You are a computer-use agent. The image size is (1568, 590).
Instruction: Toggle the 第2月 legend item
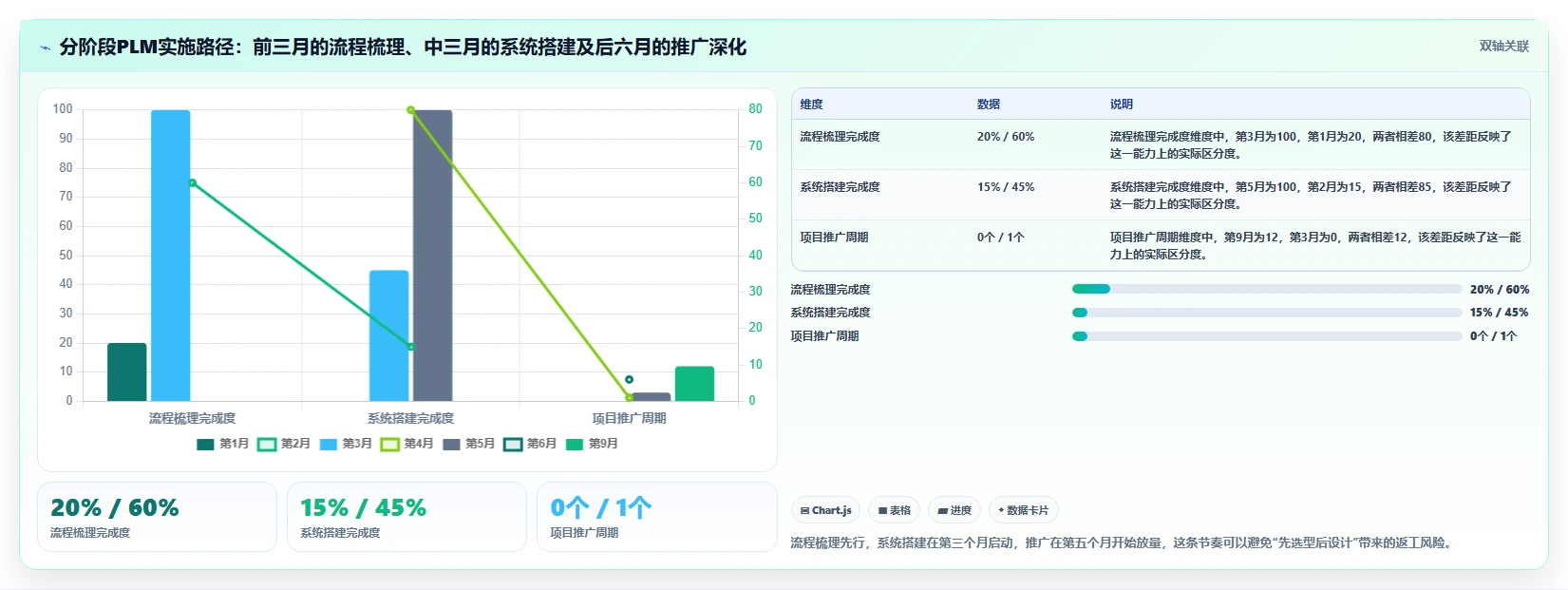284,444
